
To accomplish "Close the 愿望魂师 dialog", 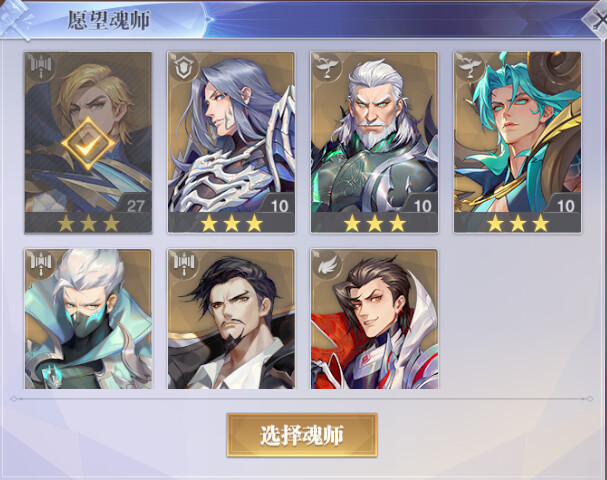I will 596,19.
